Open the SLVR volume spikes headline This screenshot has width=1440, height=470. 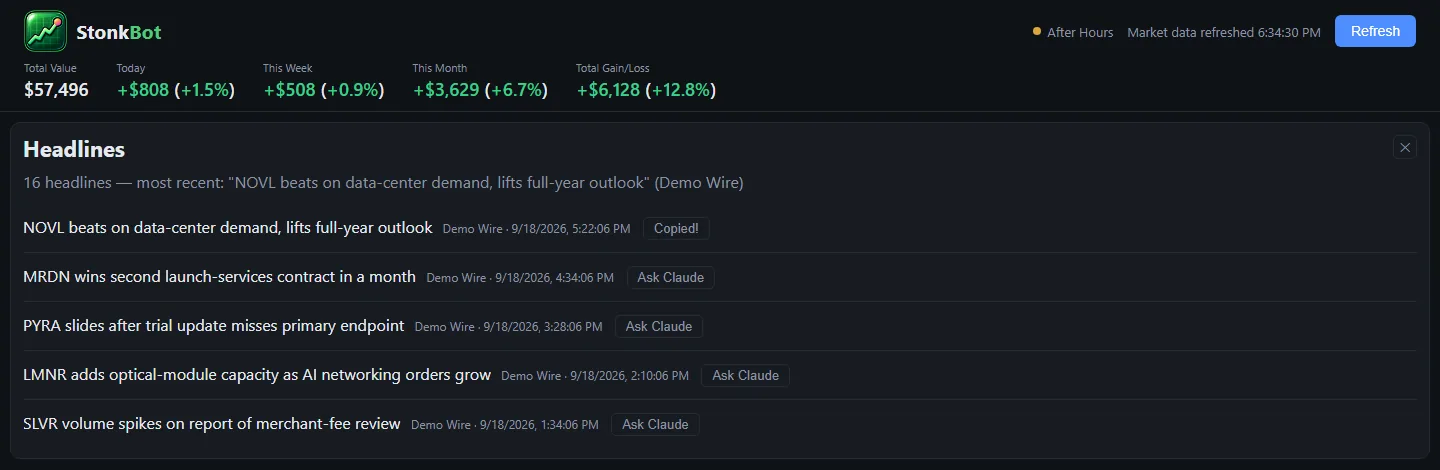coord(212,424)
